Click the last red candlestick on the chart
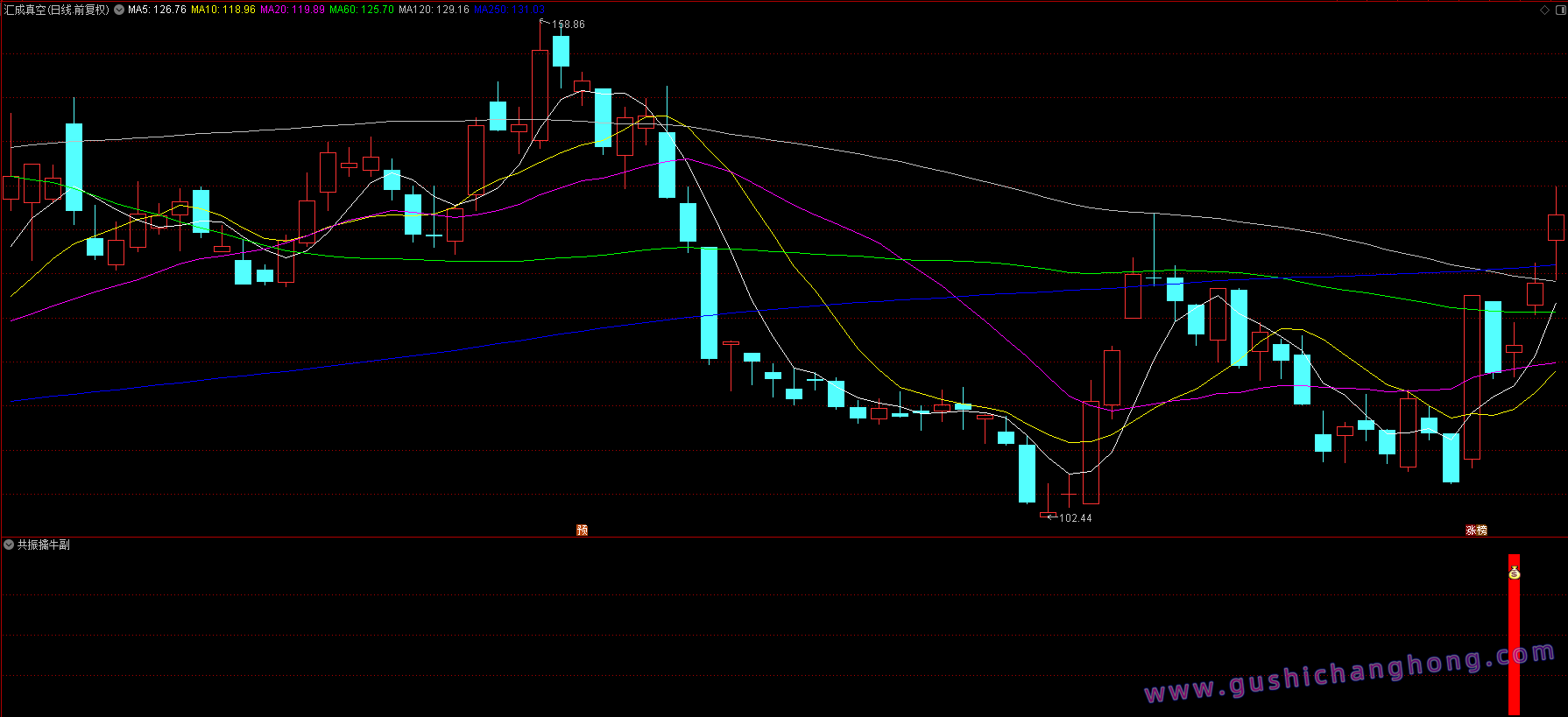Screen dimensions: 1568x717 (x=1556, y=228)
